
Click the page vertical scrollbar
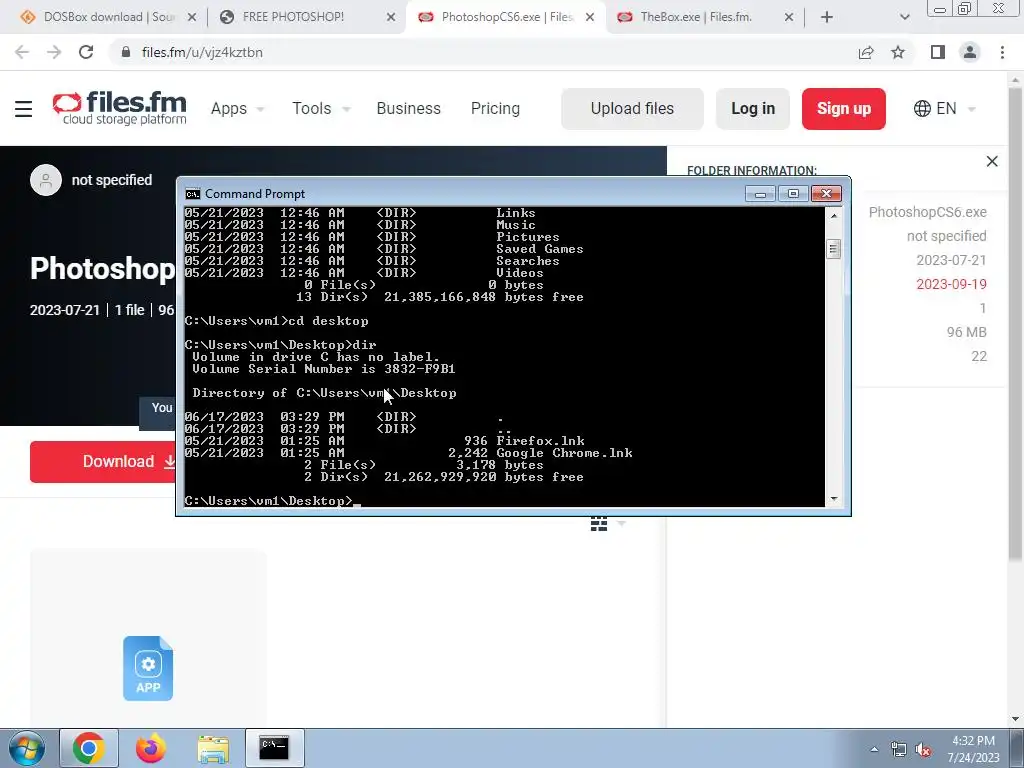[1015, 323]
